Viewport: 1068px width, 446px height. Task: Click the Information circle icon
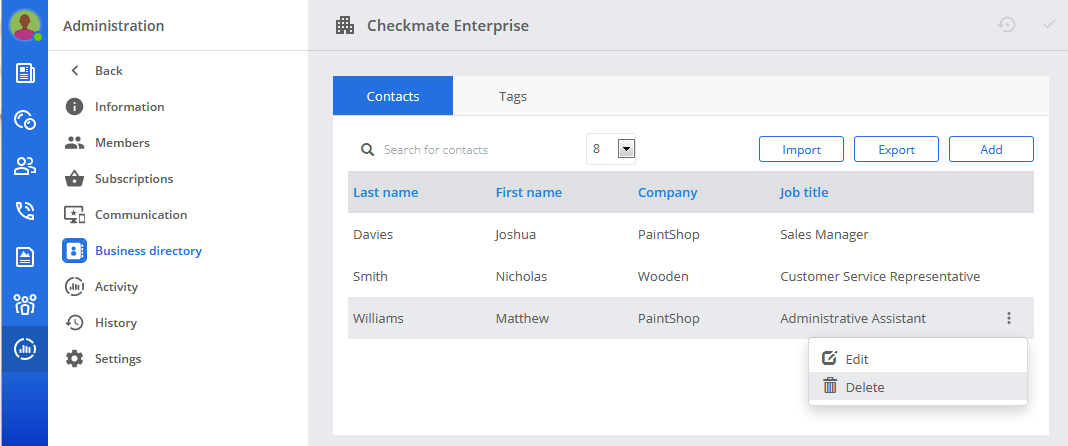(74, 107)
